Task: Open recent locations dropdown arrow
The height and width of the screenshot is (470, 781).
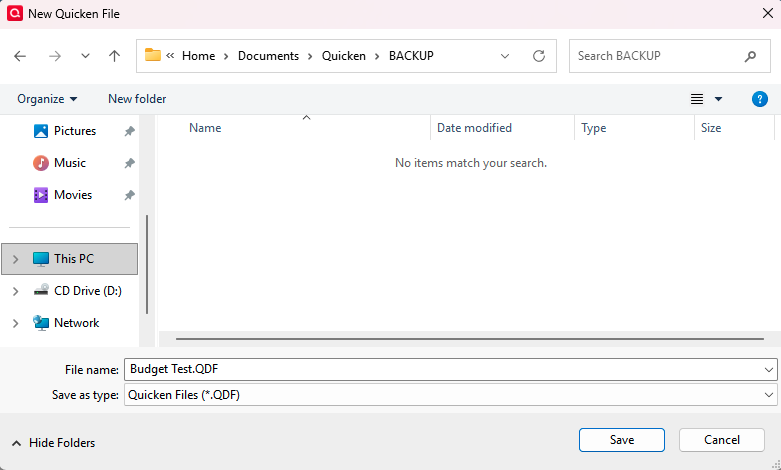Action: click(85, 56)
